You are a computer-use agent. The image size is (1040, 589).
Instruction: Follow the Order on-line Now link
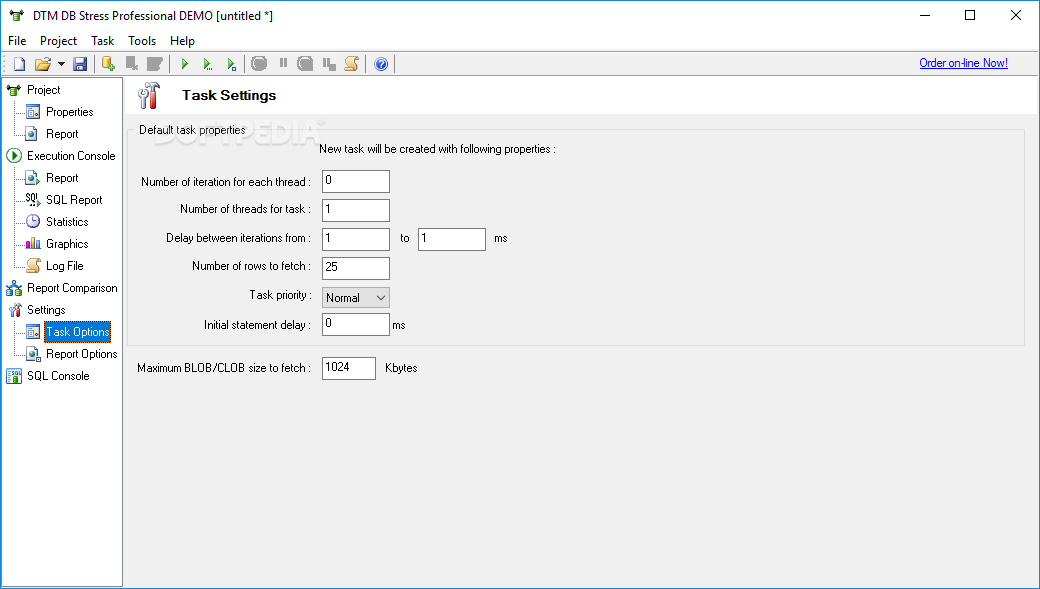click(x=963, y=63)
